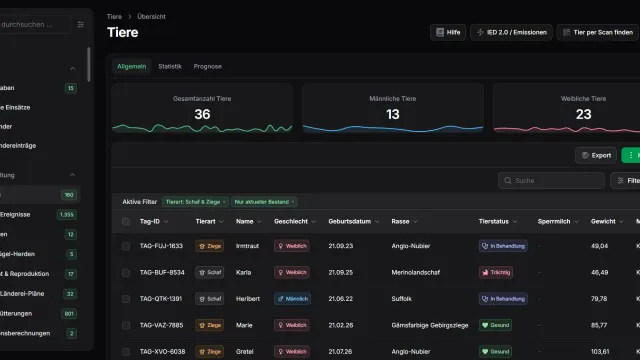
Task: Click the Männliche Tiere card
Action: tap(393, 109)
